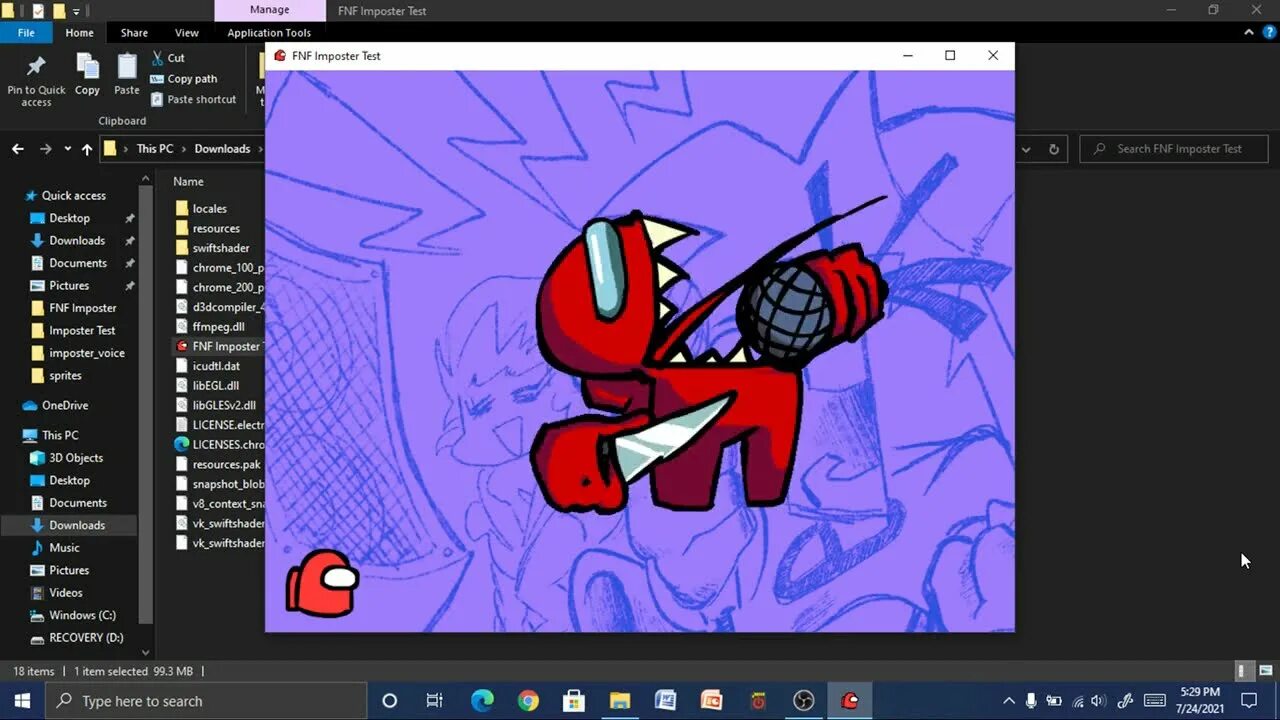Open RECOVERY (D:) drive
The height and width of the screenshot is (720, 1280).
(86, 638)
